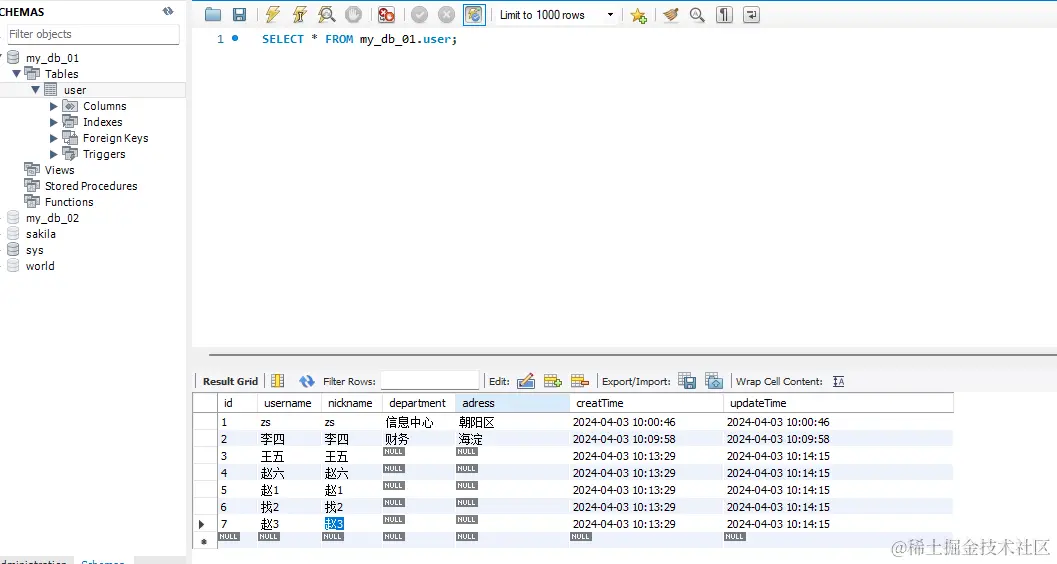The image size is (1057, 564).
Task: Select the my_db_02 schema
Action: pyautogui.click(x=52, y=218)
